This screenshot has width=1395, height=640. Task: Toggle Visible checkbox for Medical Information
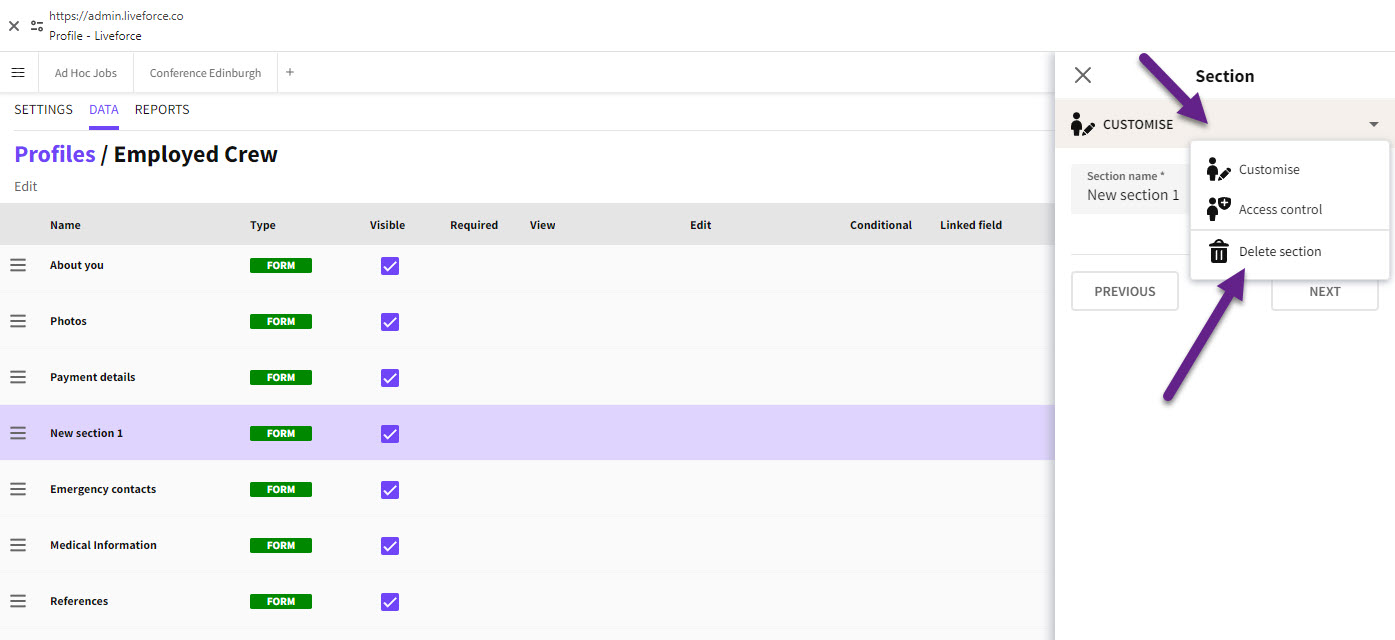(x=390, y=545)
